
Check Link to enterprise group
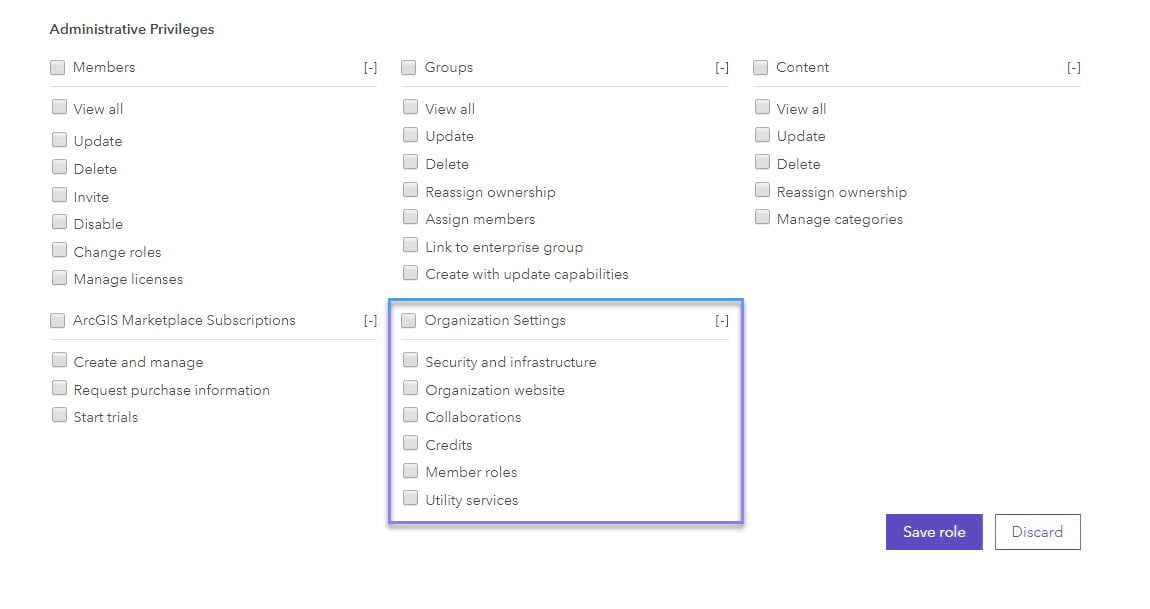pos(411,246)
